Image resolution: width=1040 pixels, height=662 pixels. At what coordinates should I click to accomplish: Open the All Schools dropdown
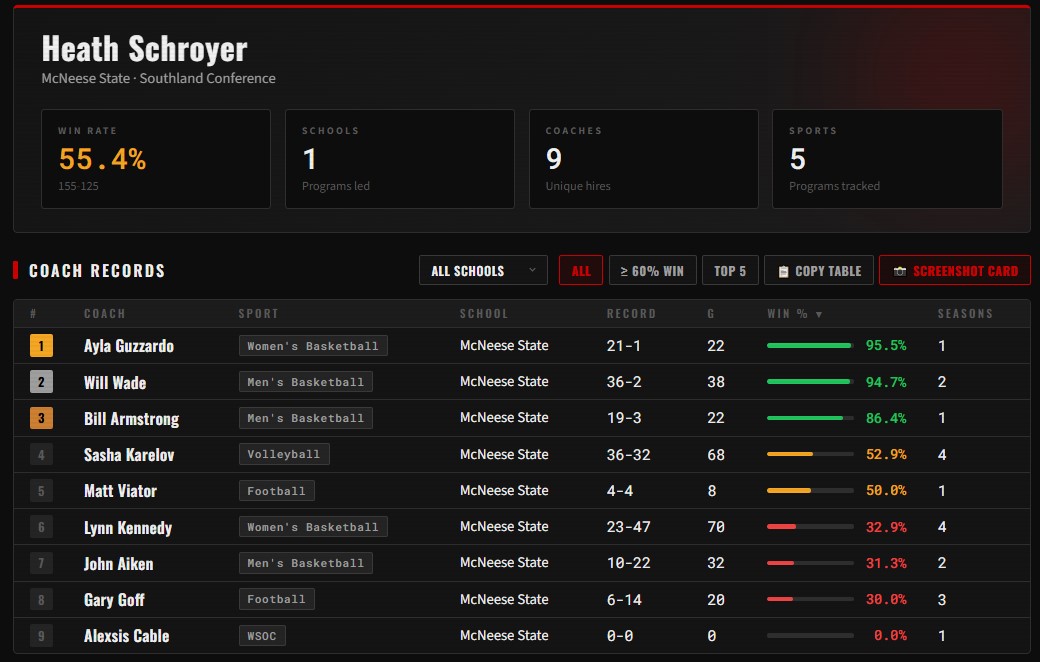tap(483, 271)
